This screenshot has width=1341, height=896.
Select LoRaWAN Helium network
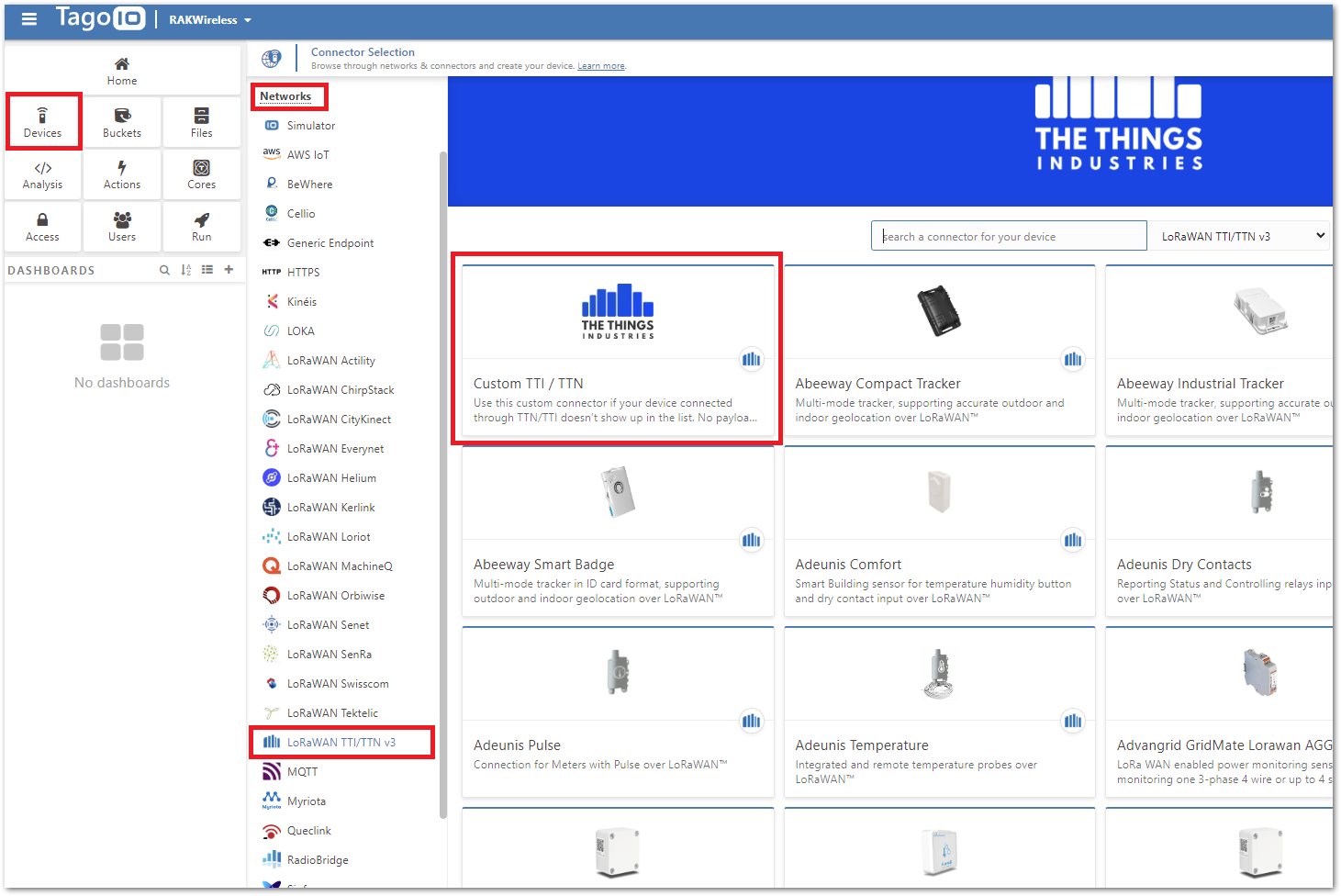331,478
